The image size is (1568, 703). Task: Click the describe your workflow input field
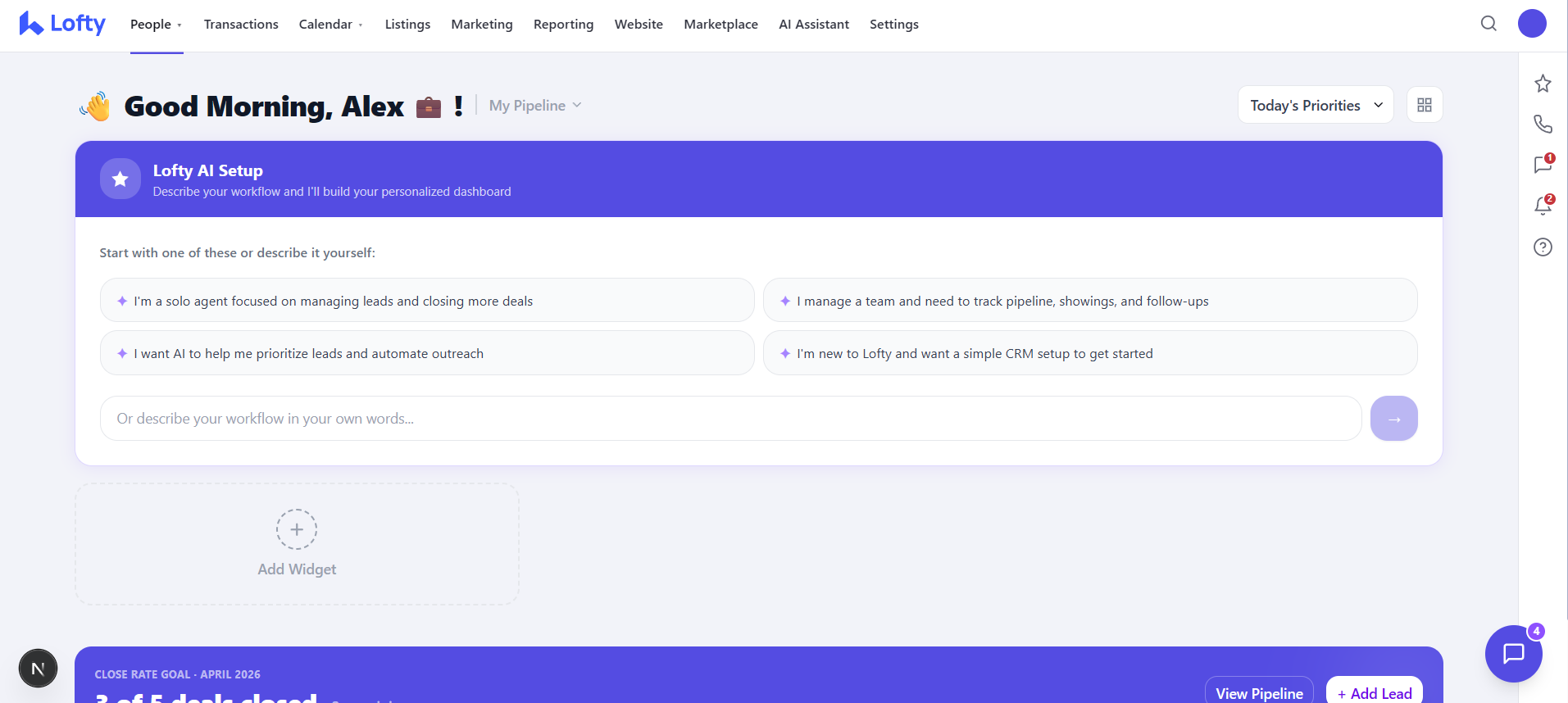point(730,419)
